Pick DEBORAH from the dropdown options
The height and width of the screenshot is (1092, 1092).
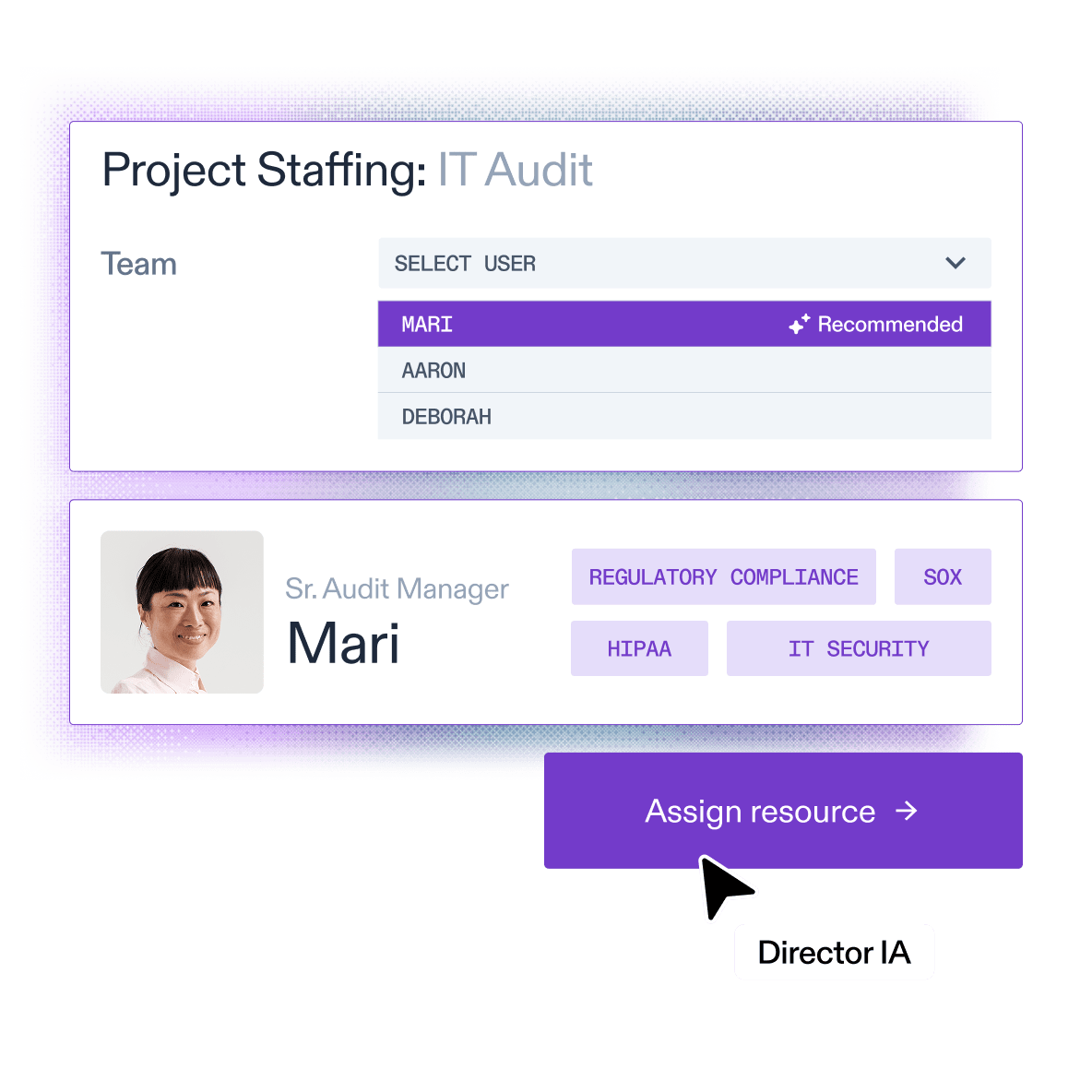(x=684, y=417)
